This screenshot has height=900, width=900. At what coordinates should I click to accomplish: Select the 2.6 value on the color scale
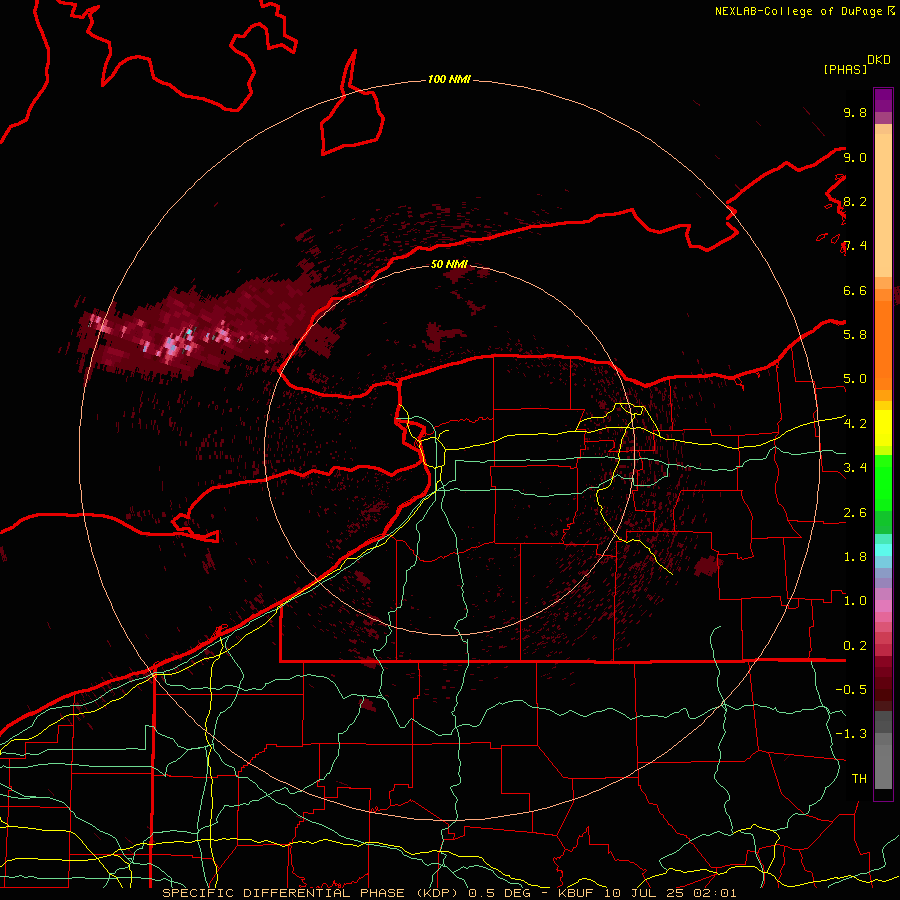click(855, 513)
